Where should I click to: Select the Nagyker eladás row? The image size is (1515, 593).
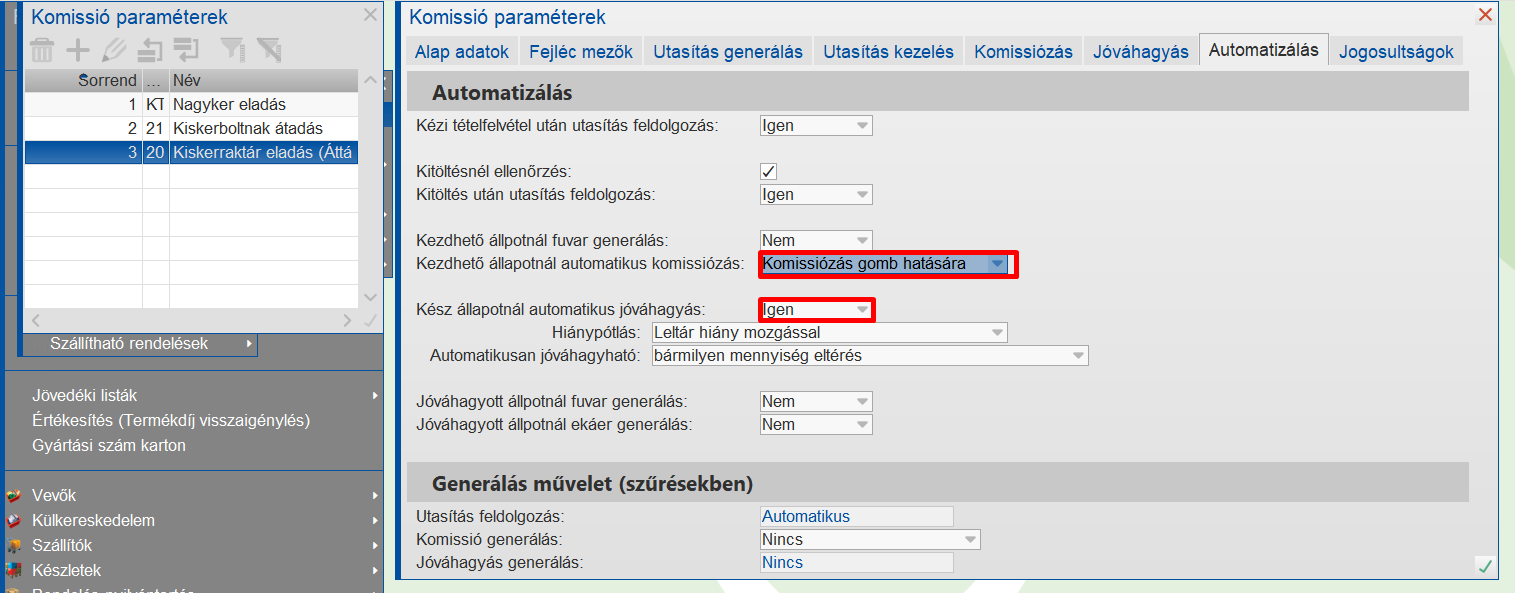190,104
